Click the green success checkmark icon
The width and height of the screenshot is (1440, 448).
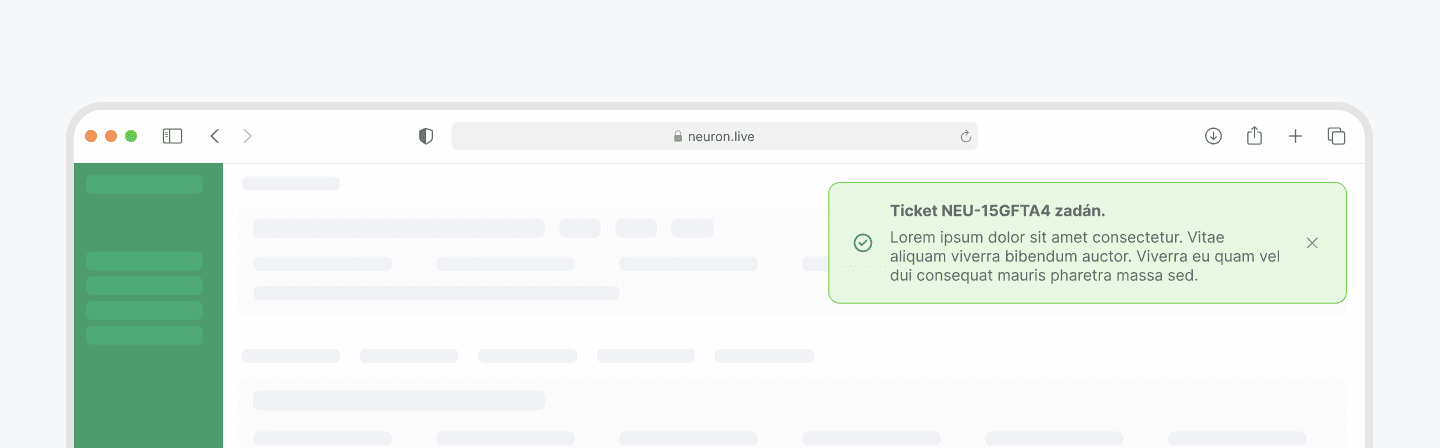(862, 243)
